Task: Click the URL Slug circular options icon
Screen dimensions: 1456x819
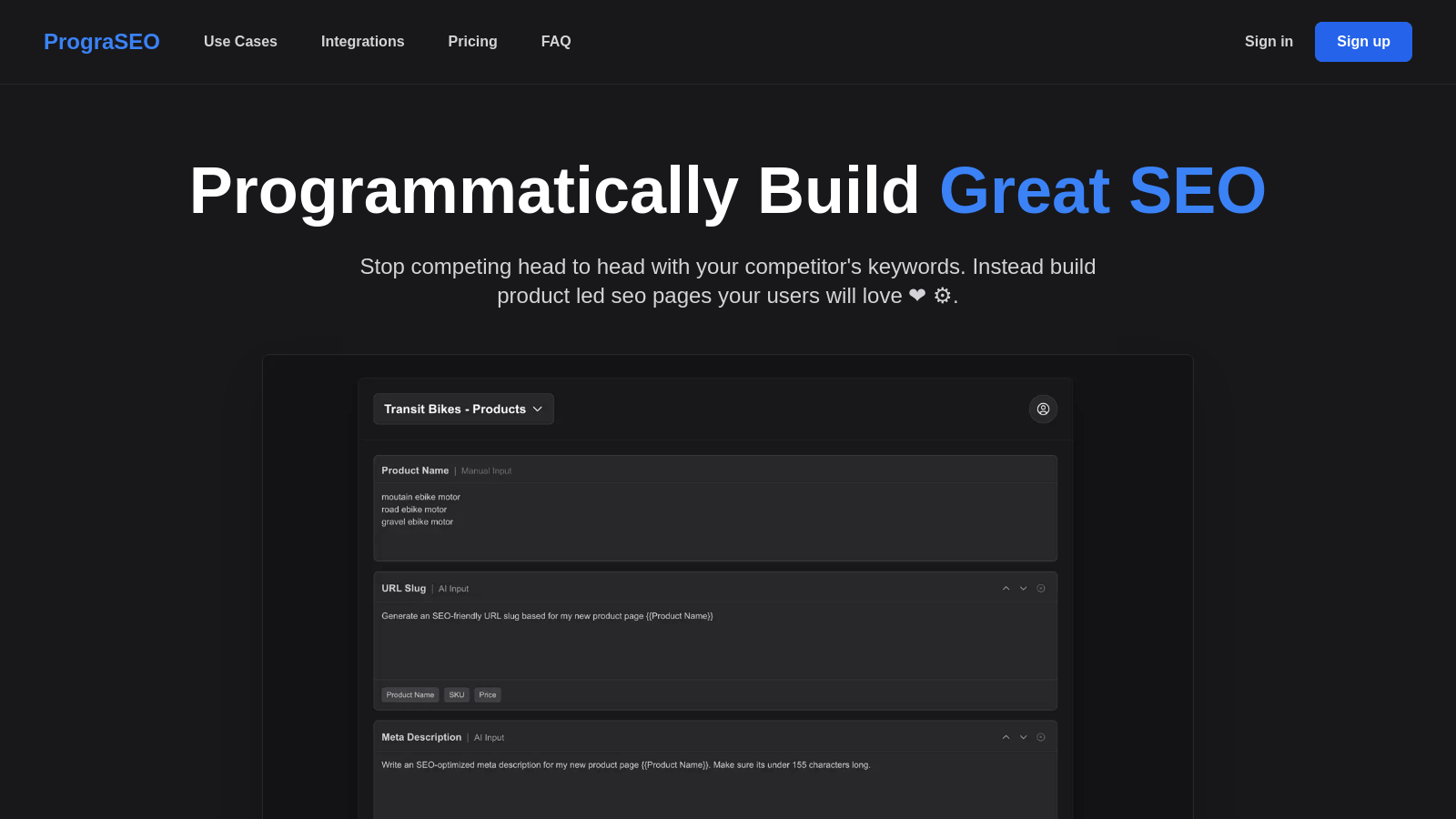Action: 1041,589
